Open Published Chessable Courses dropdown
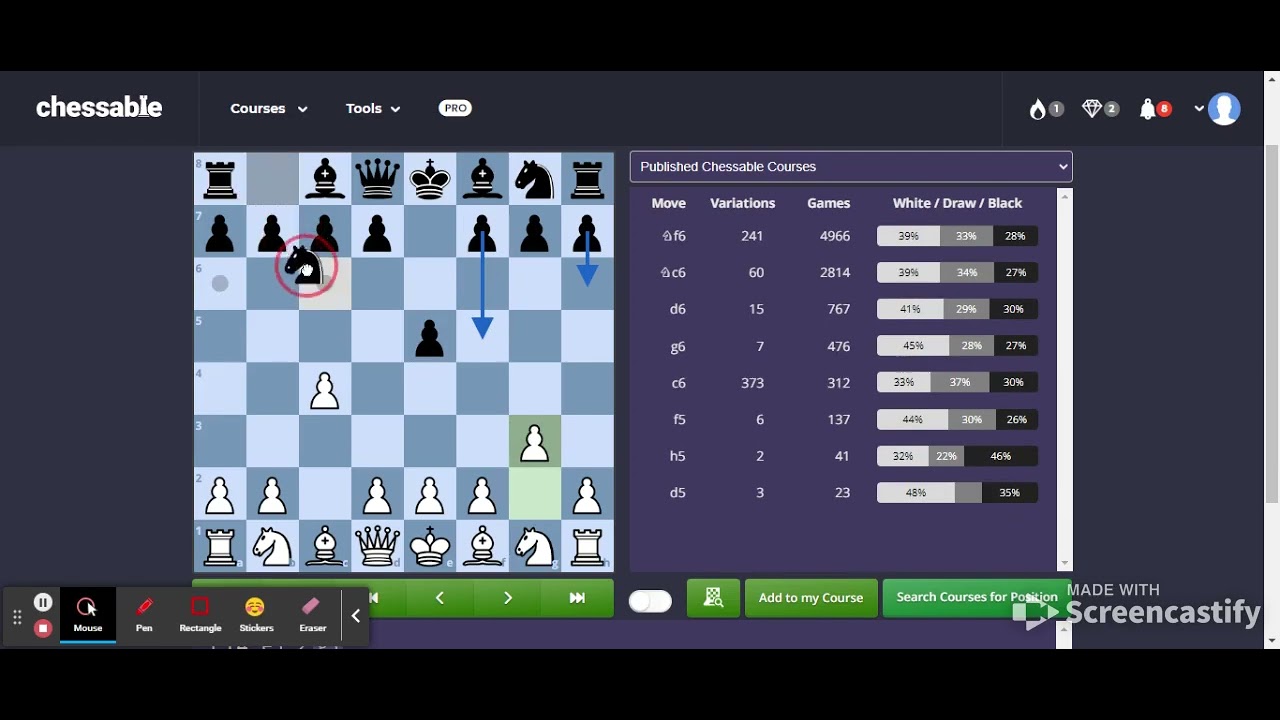 pos(851,166)
